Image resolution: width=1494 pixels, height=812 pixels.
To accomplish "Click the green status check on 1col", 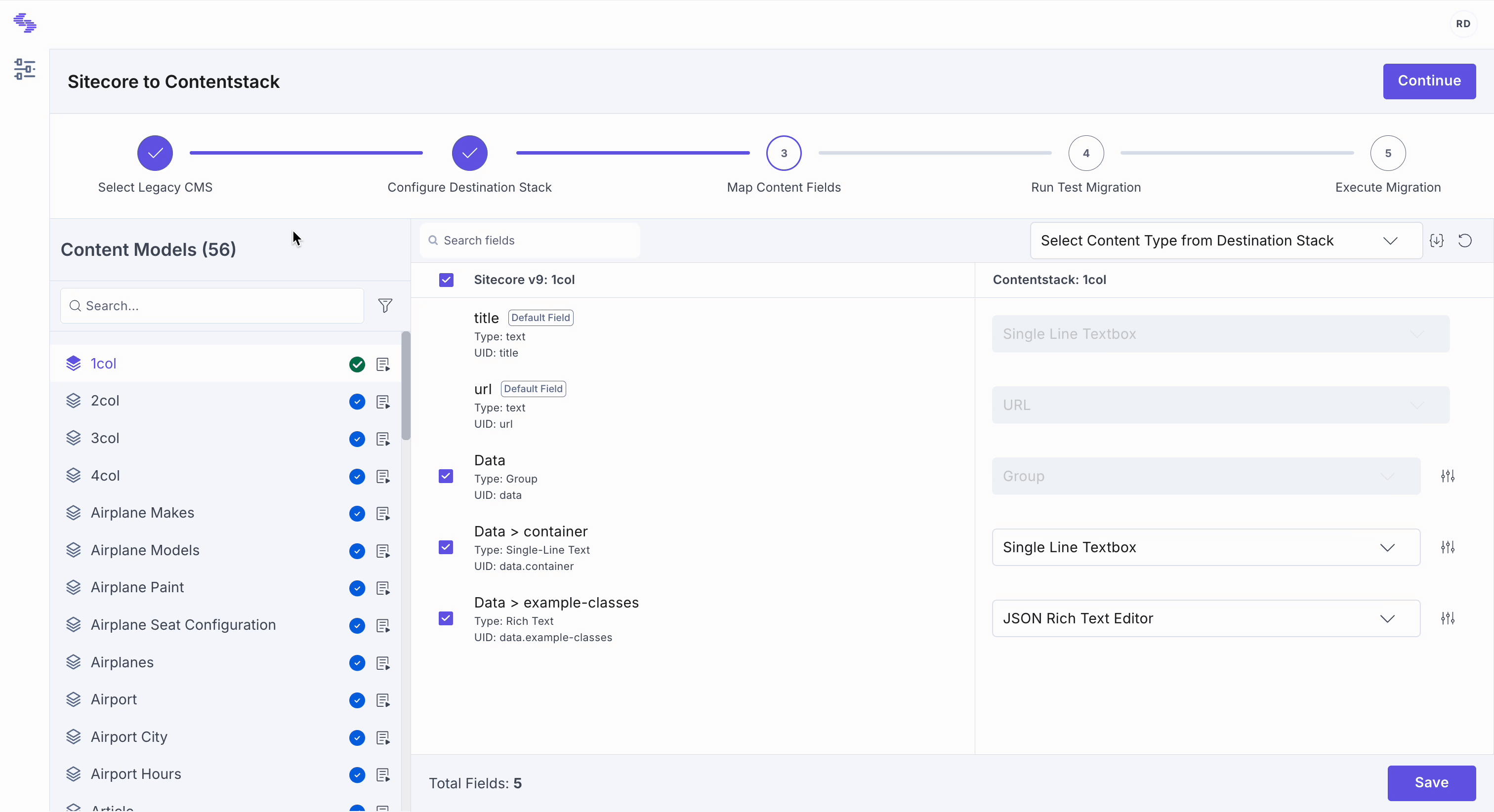I will [x=357, y=364].
